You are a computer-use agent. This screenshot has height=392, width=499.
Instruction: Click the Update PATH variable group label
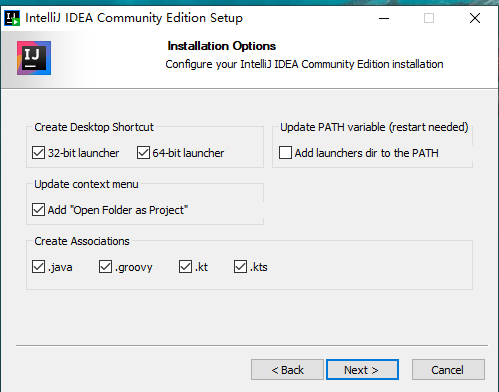pos(374,127)
